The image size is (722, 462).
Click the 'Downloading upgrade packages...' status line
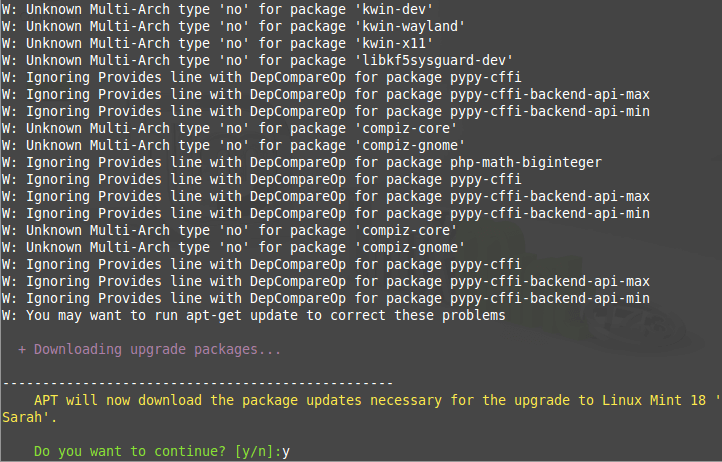(x=150, y=349)
